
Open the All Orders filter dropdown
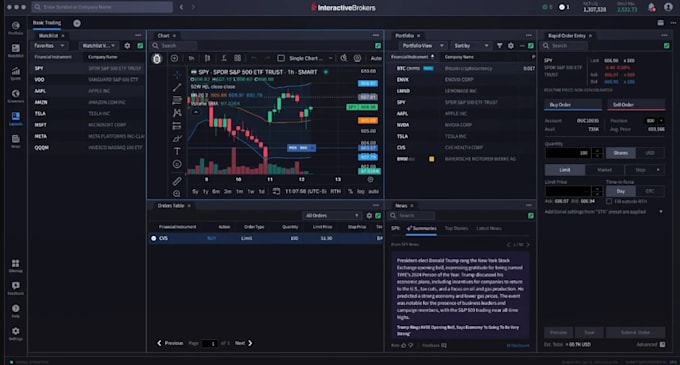click(x=332, y=215)
